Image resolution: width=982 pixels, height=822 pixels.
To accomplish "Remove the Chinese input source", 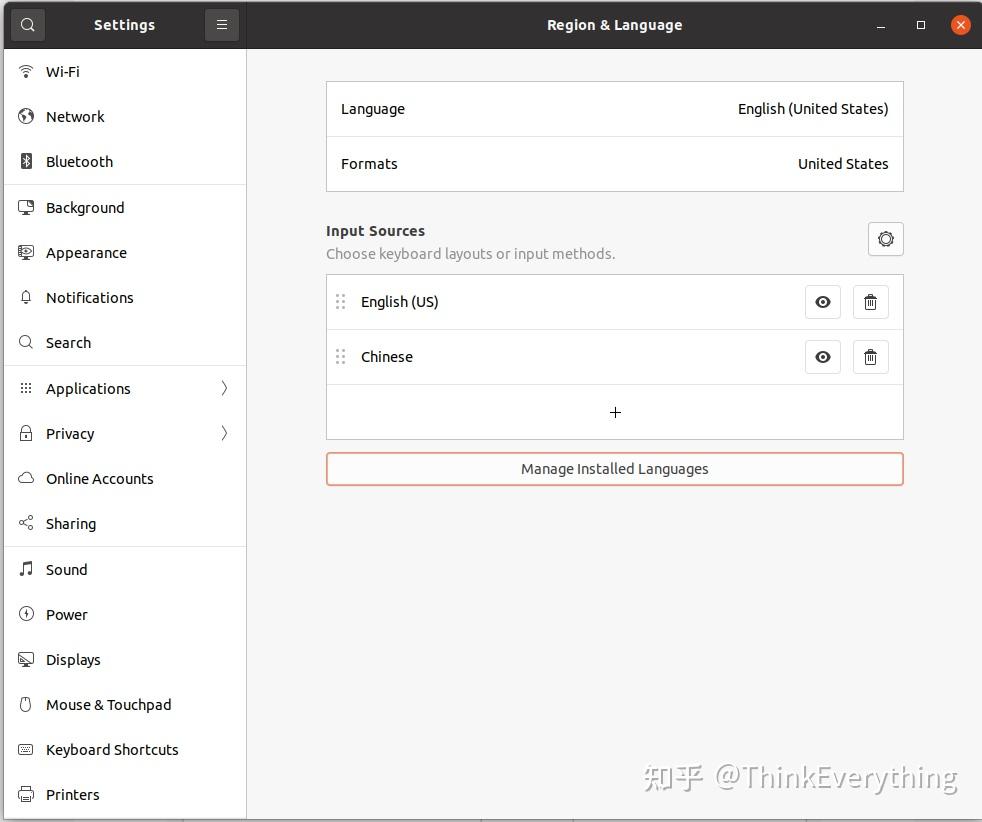I will point(870,357).
